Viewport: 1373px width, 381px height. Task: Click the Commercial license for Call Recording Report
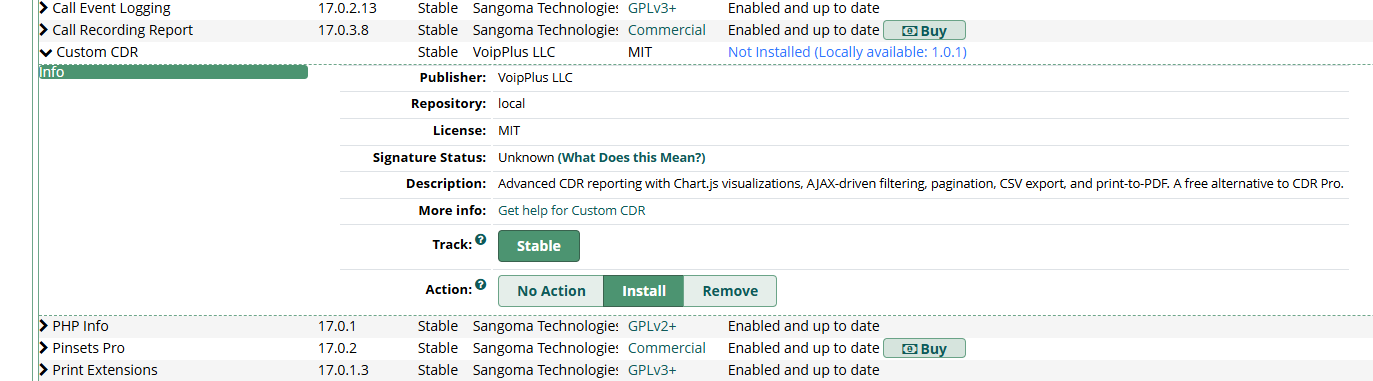[x=667, y=30]
